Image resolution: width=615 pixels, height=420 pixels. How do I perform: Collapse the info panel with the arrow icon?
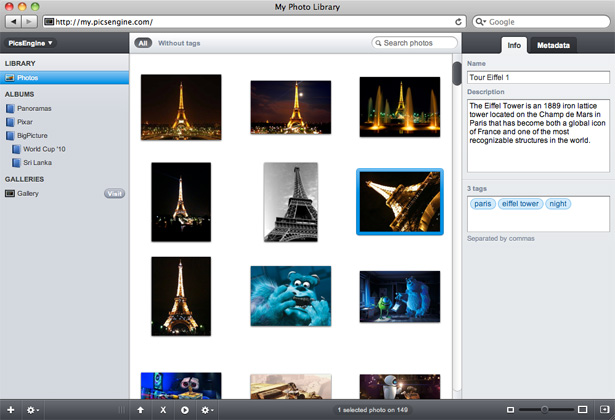coord(604,409)
